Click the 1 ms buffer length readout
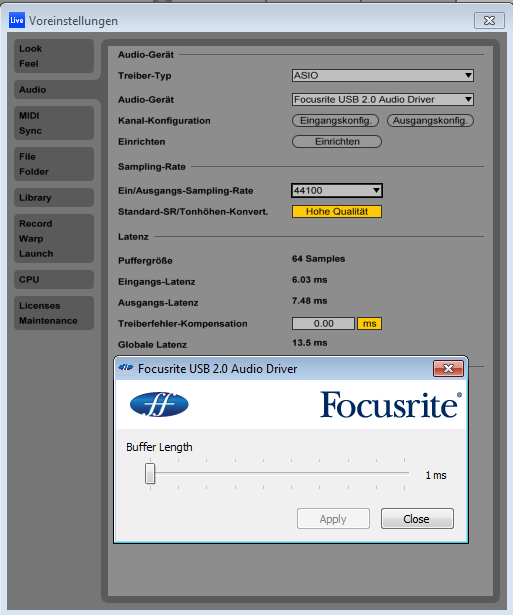This screenshot has width=513, height=615. click(436, 475)
